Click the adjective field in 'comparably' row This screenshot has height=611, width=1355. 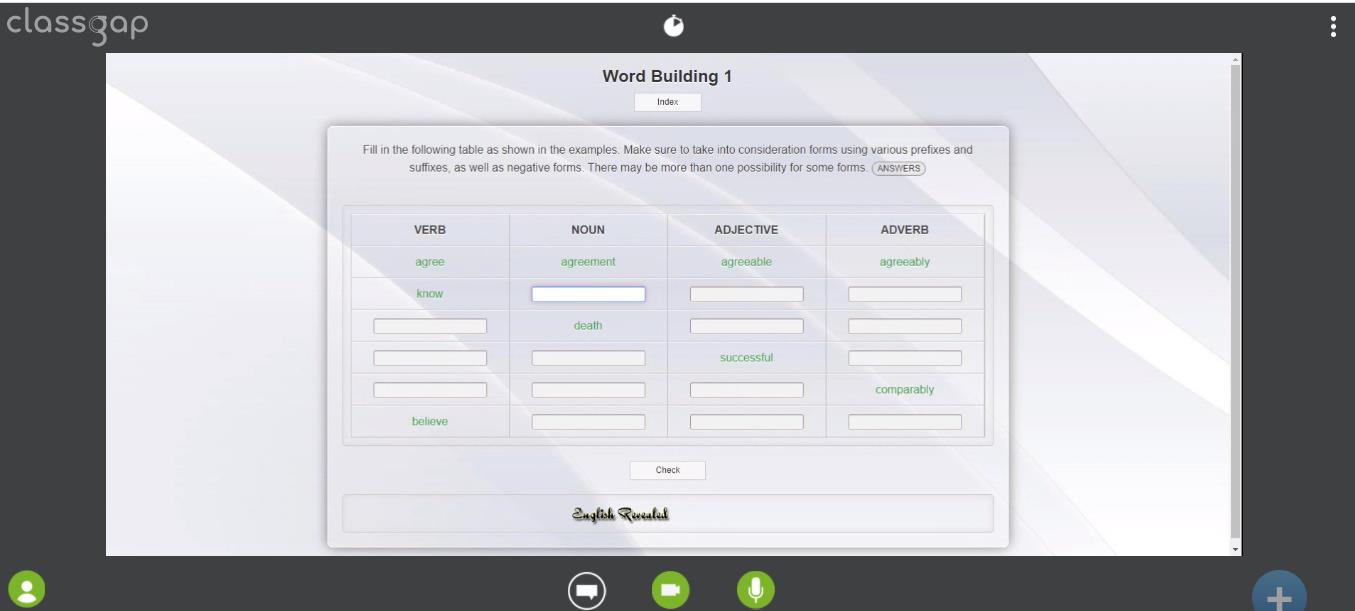tap(746, 390)
